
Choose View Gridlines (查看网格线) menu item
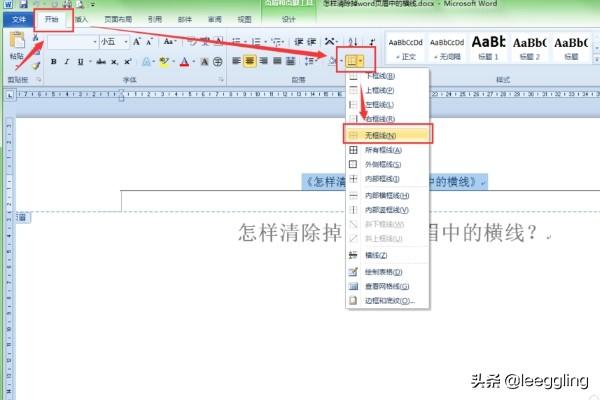pos(388,286)
